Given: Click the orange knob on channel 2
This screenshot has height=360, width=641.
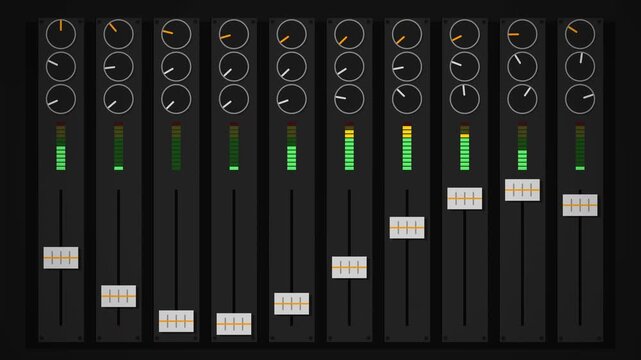Looking at the screenshot, I should click(119, 34).
